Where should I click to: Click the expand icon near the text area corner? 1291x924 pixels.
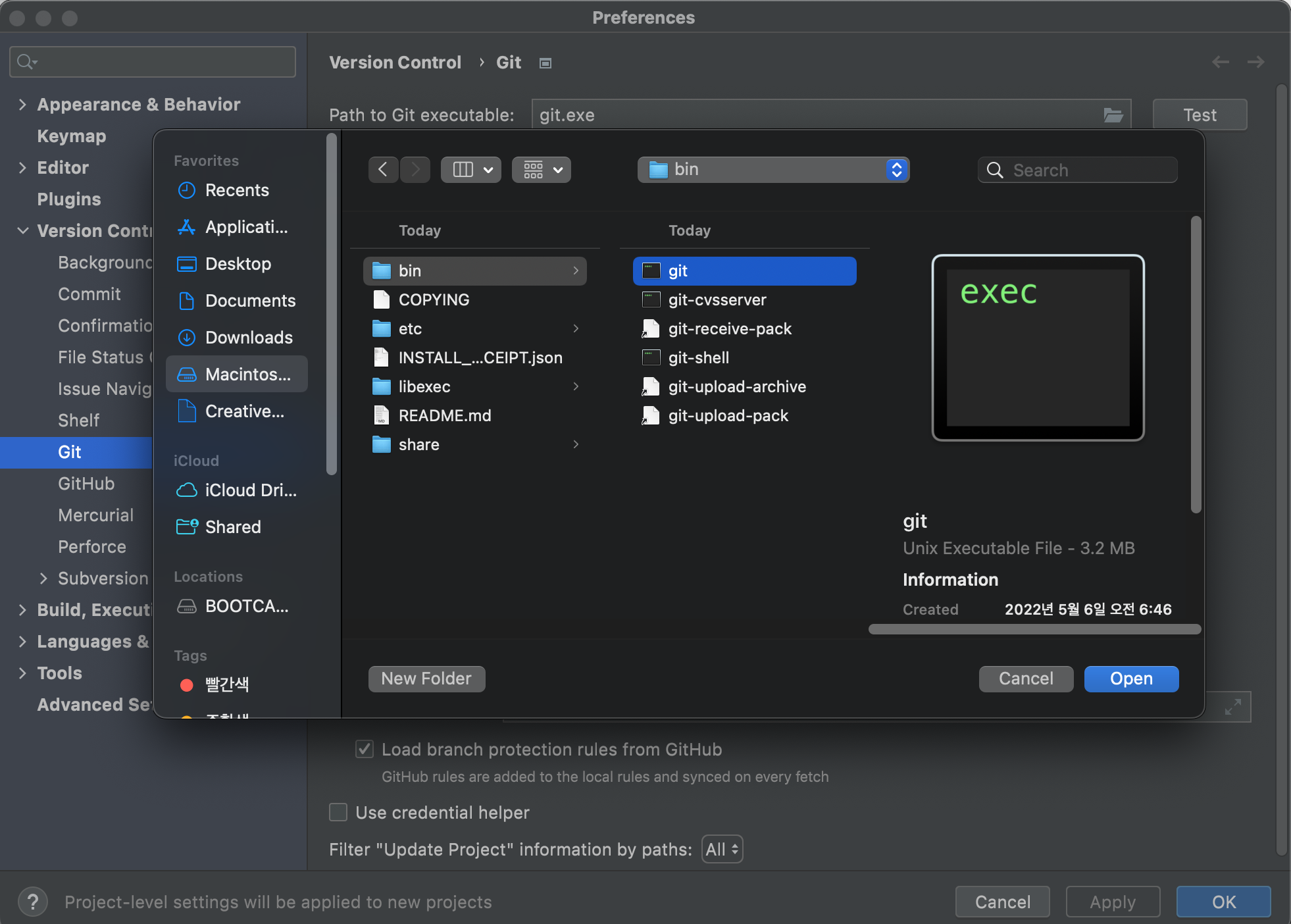1232,707
